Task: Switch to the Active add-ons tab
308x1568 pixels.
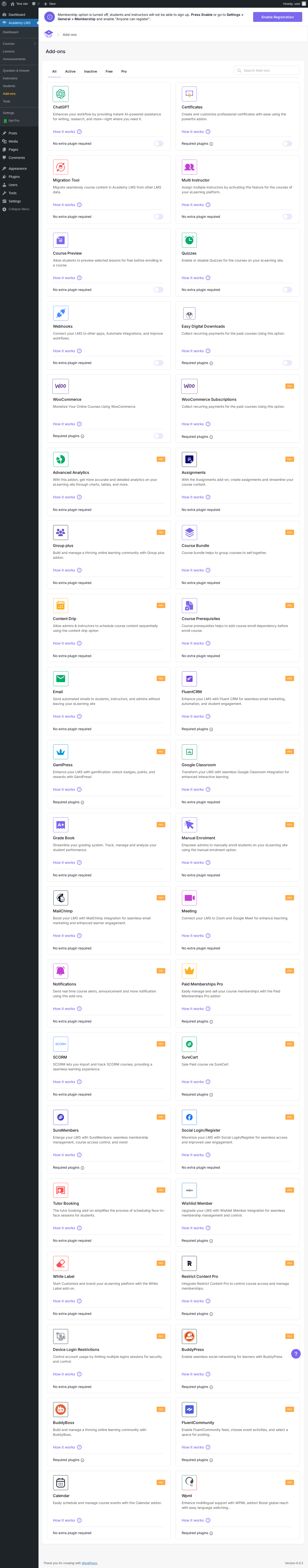Action: point(71,71)
